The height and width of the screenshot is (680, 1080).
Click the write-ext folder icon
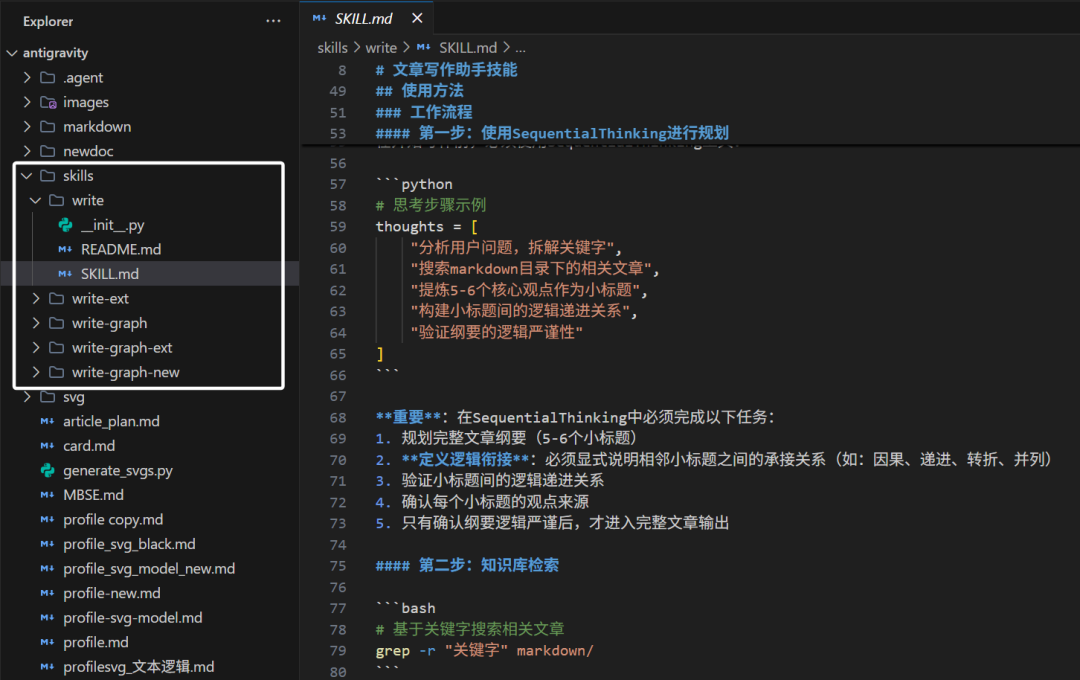(x=56, y=298)
